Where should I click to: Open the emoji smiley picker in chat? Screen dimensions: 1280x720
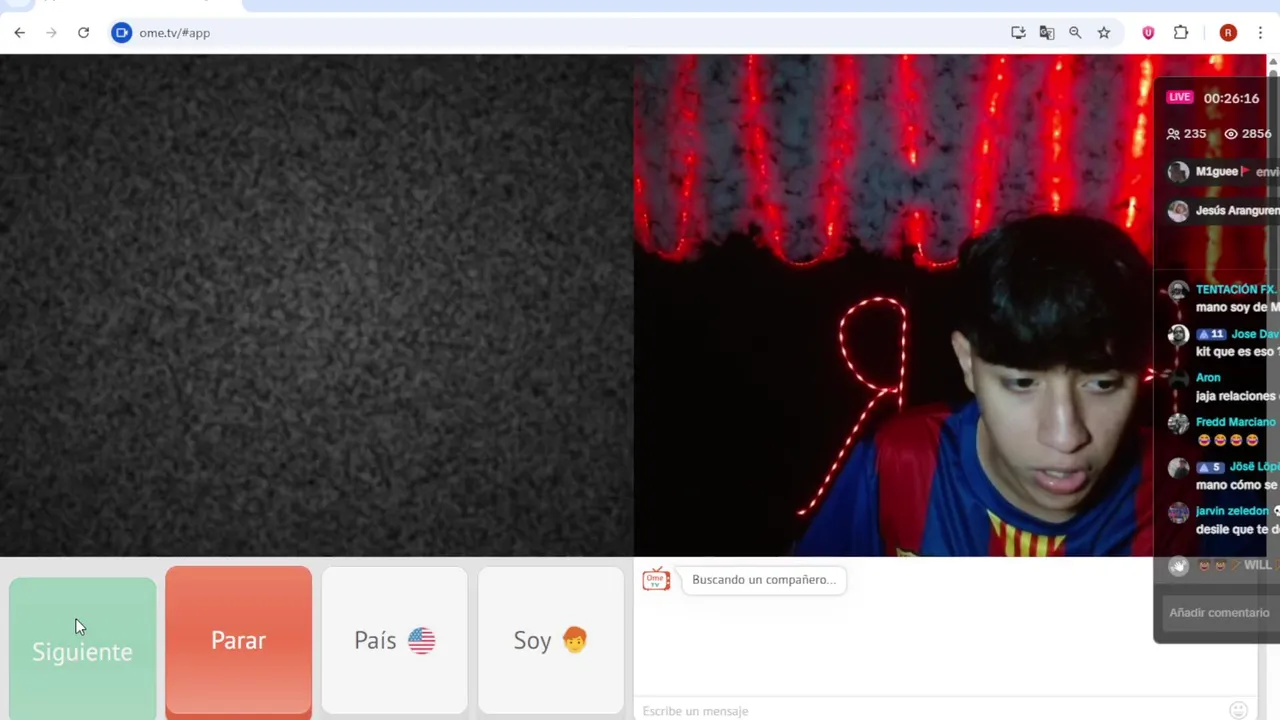[1238, 711]
